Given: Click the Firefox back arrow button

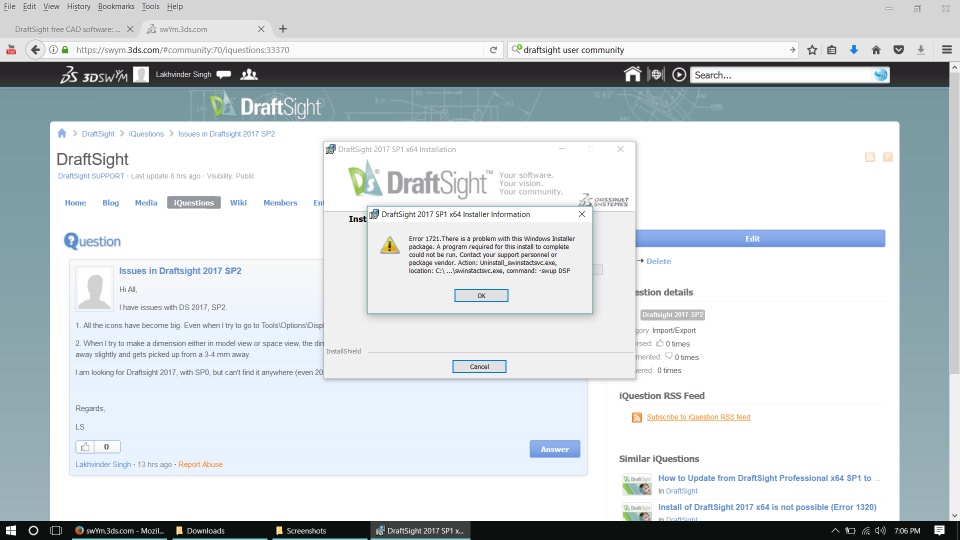Looking at the screenshot, I should pyautogui.click(x=35, y=50).
